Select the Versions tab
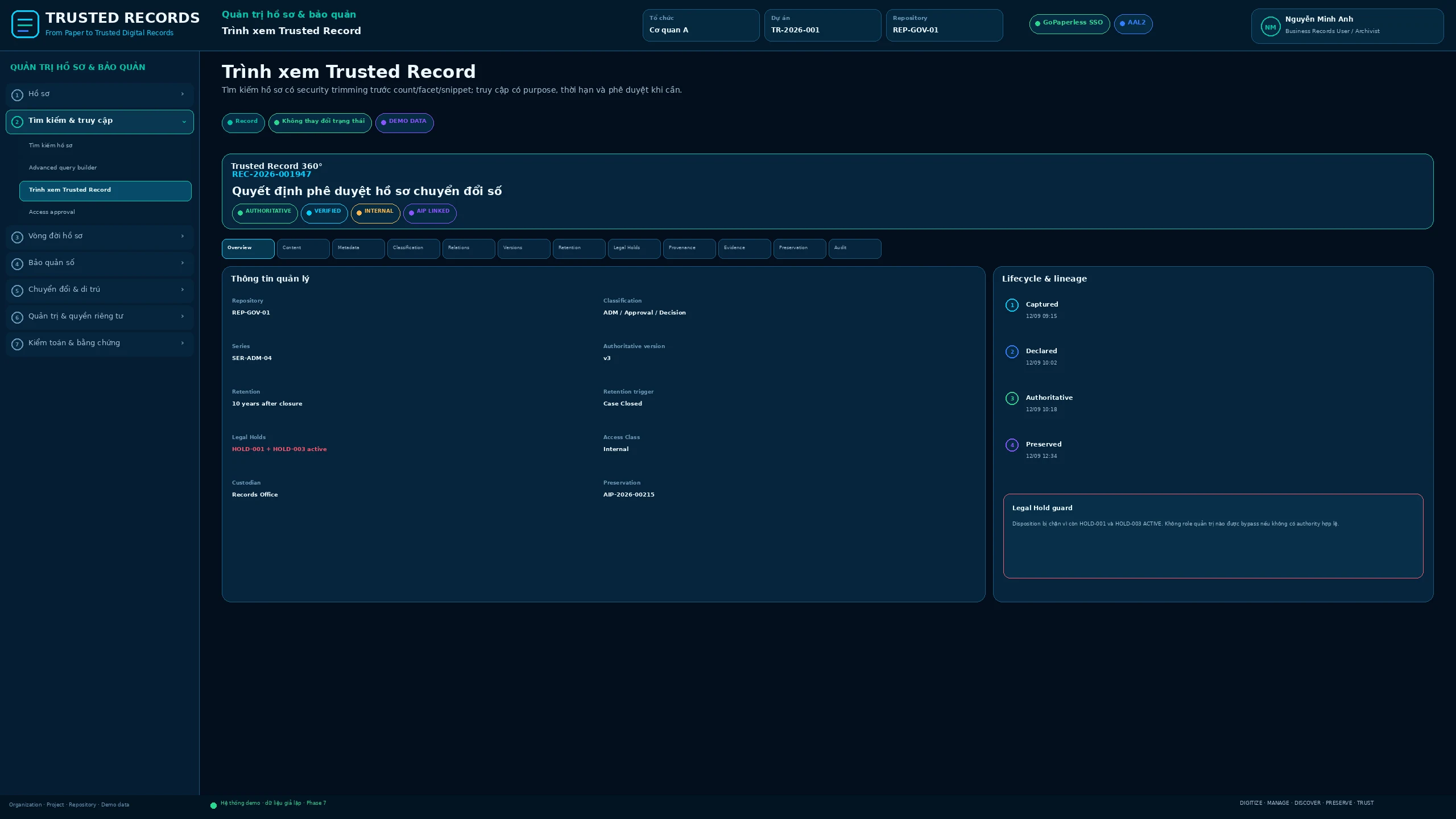1456x819 pixels. (x=524, y=249)
